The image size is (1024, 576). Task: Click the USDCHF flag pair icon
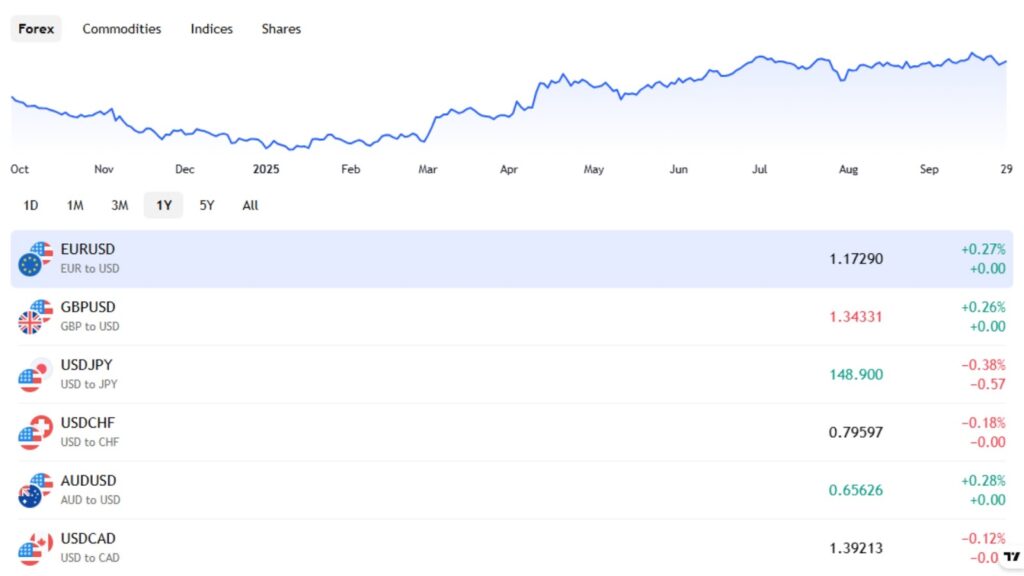(34, 432)
